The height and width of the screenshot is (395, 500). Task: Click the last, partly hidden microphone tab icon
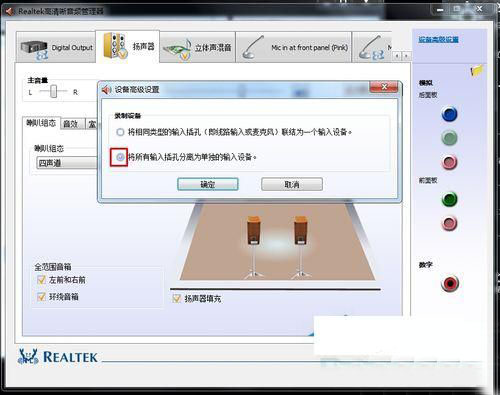click(372, 48)
